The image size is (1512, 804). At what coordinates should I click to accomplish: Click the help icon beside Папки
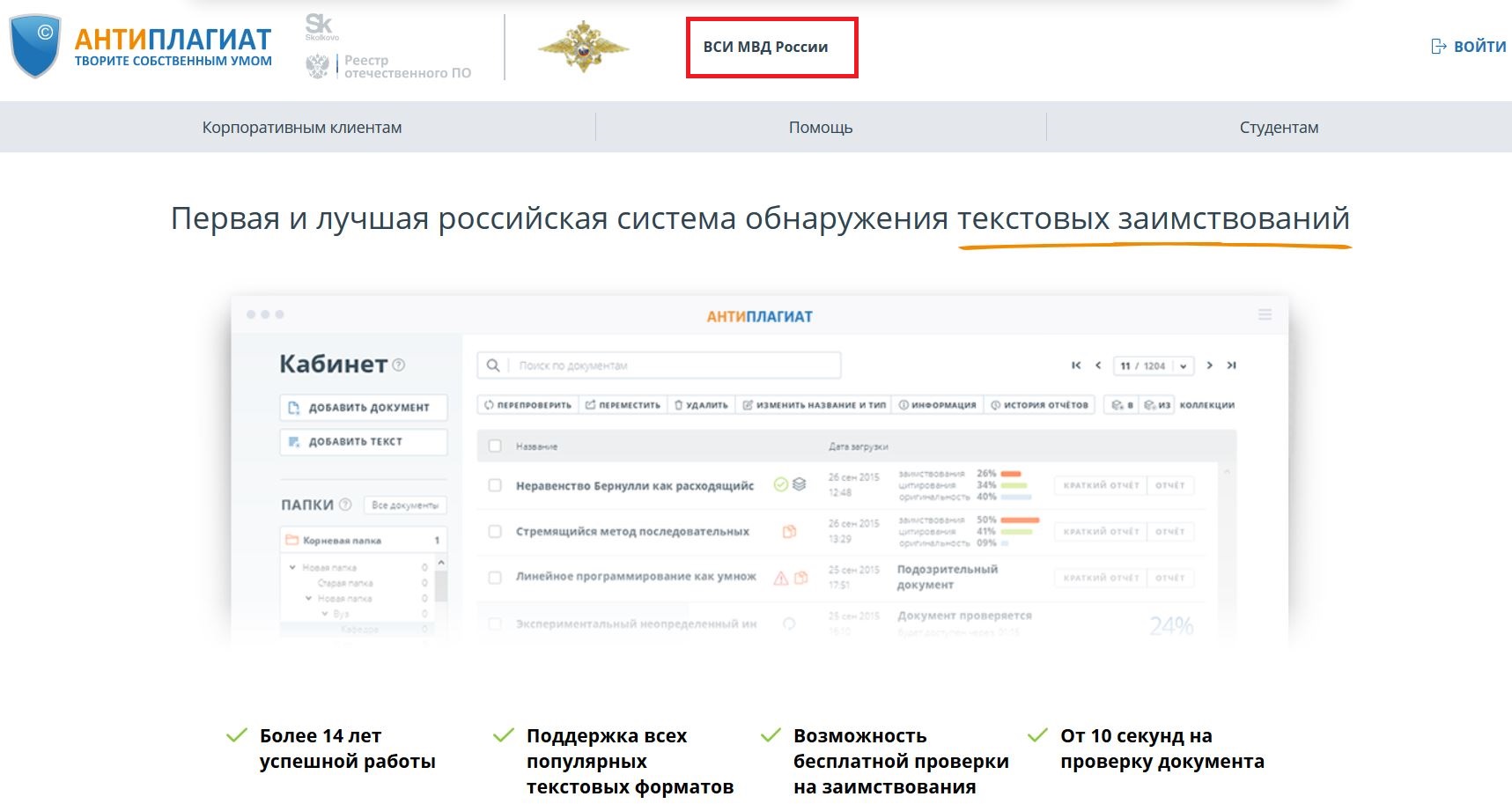[345, 505]
